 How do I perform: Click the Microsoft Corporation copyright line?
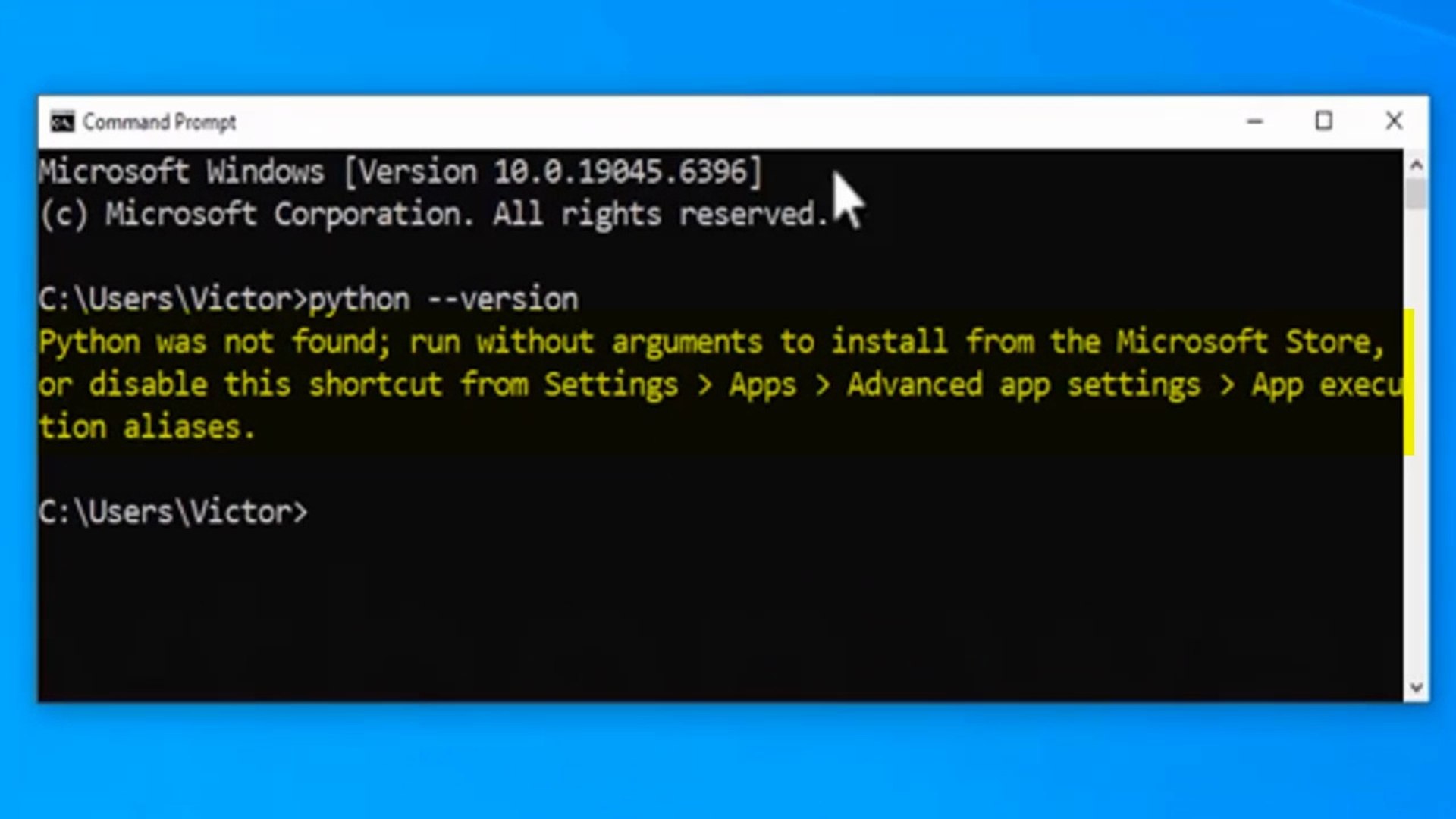434,215
